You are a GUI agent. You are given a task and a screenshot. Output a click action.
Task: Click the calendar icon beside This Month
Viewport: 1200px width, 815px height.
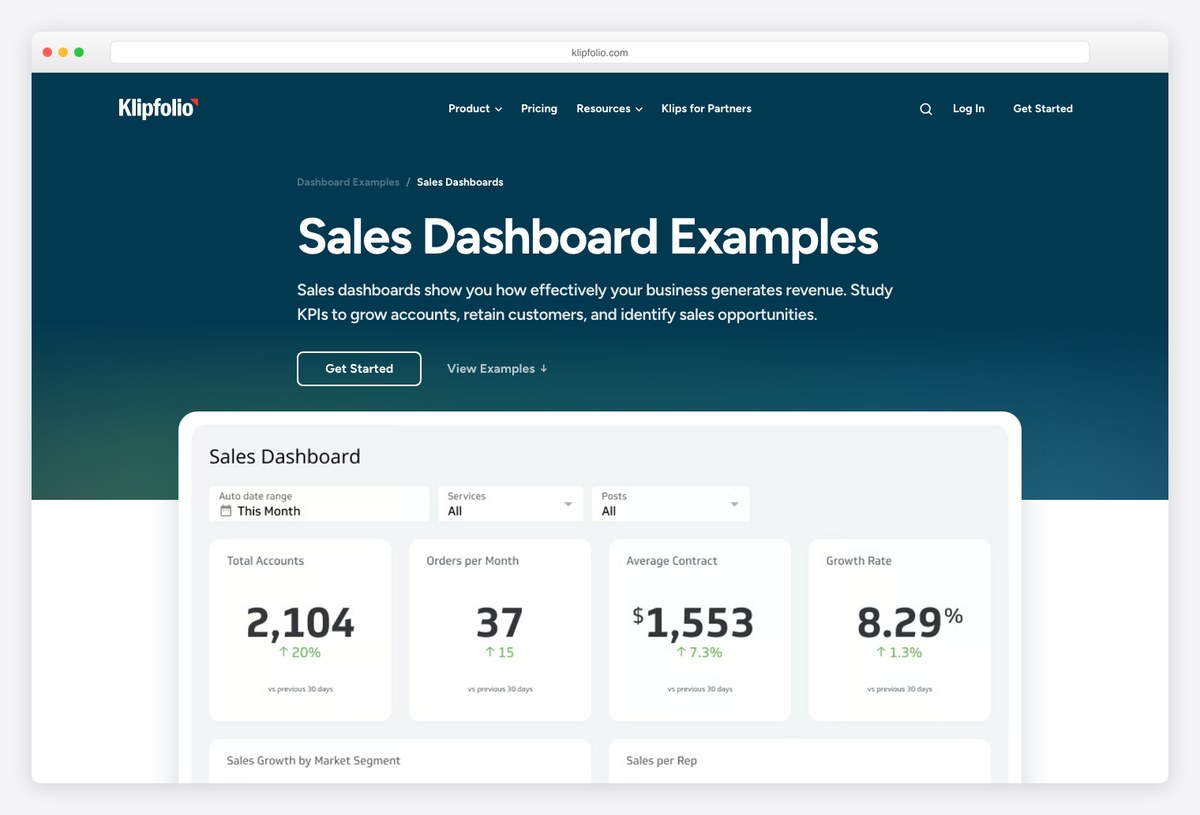click(x=226, y=511)
